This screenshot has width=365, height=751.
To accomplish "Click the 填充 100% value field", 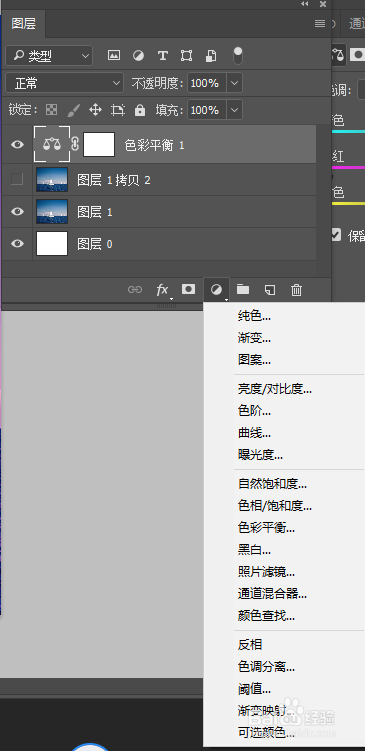I will pyautogui.click(x=207, y=110).
